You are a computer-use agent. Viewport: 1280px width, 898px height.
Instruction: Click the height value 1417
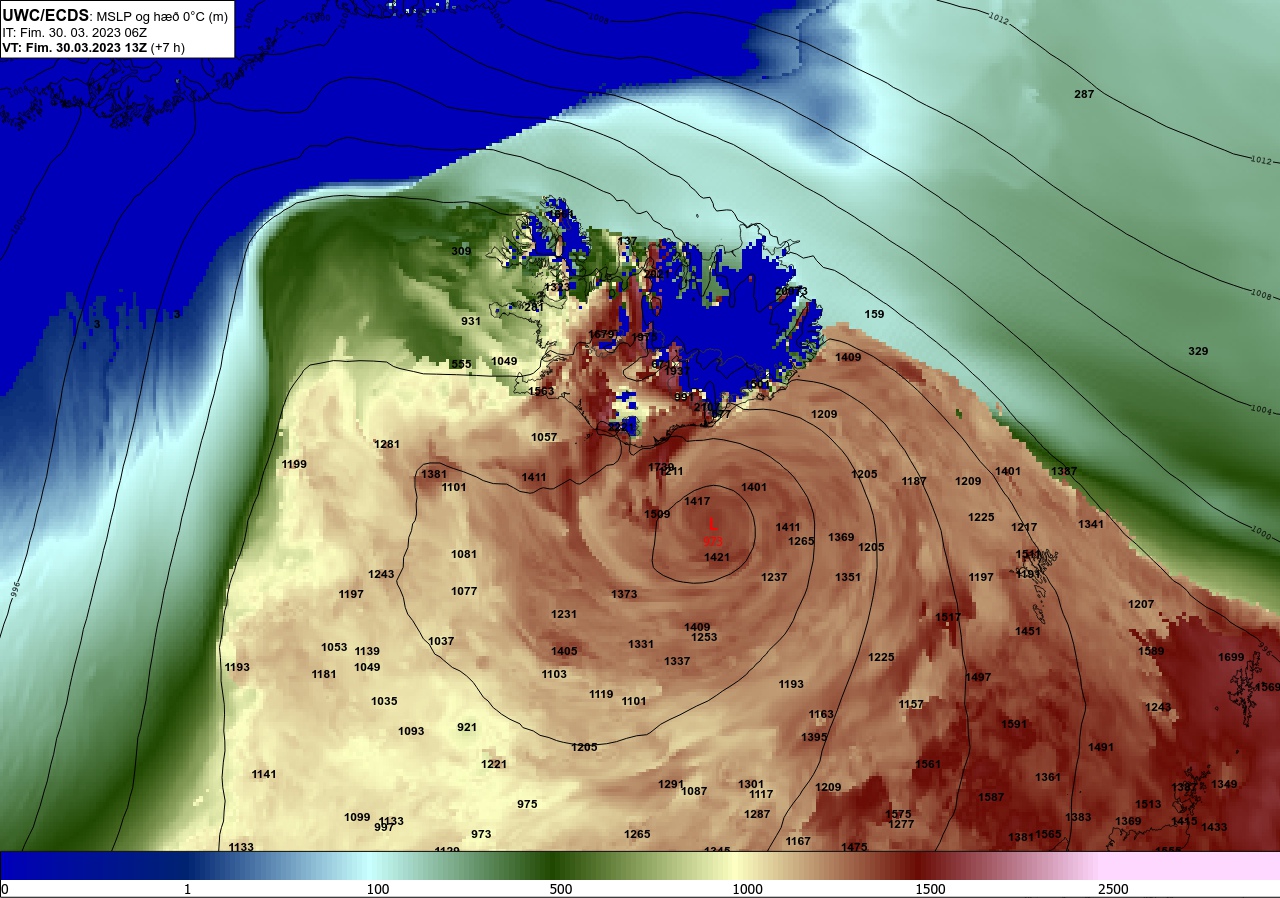point(697,501)
